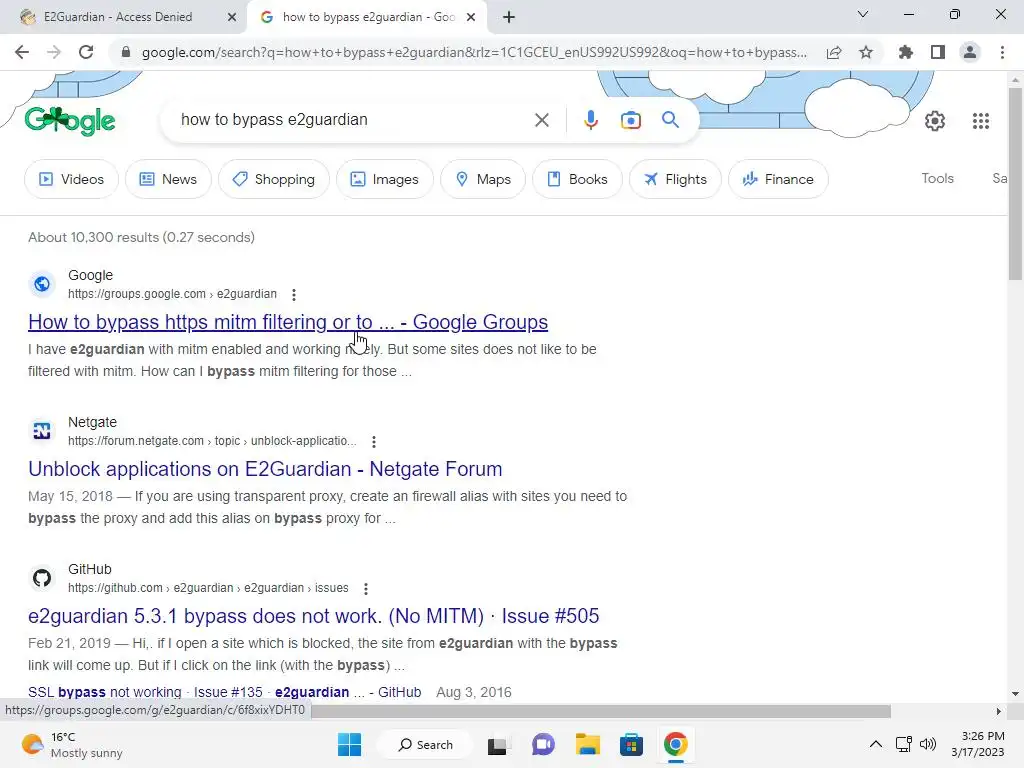This screenshot has width=1024, height=768.
Task: Filter results by Images
Action: (x=385, y=179)
